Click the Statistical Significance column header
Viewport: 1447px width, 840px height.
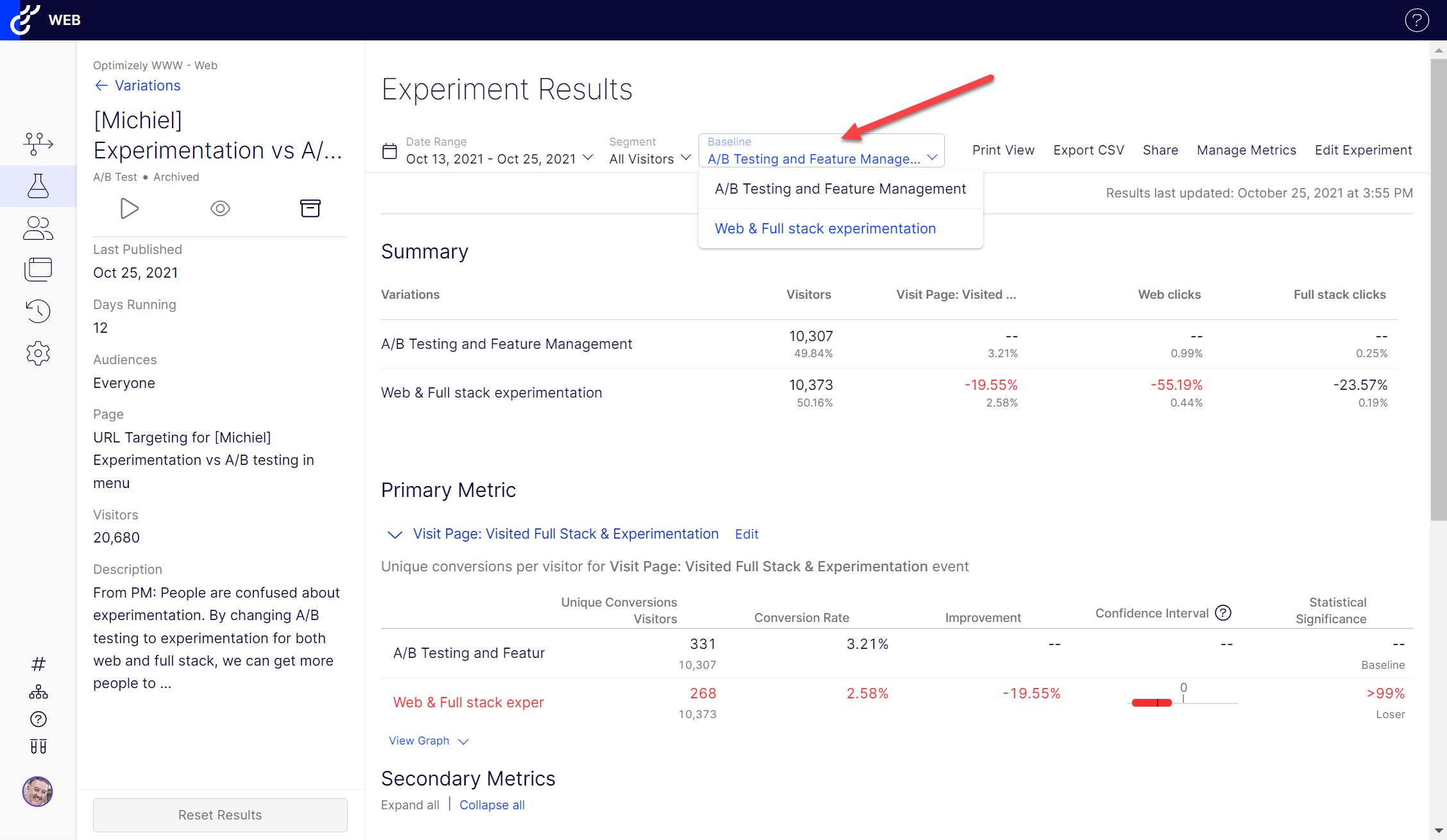pos(1331,610)
